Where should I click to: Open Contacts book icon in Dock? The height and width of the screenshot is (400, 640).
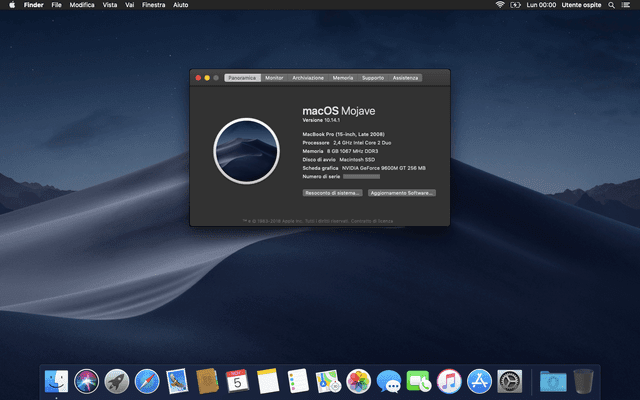[207, 381]
